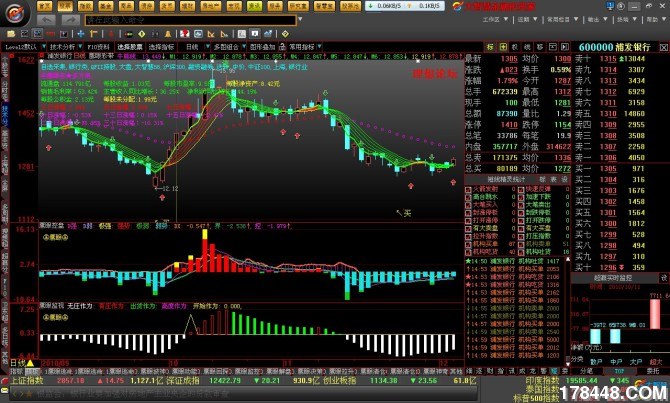Toggle the 机构买单 signal checkbox
The height and width of the screenshot is (403, 670).
click(x=468, y=244)
